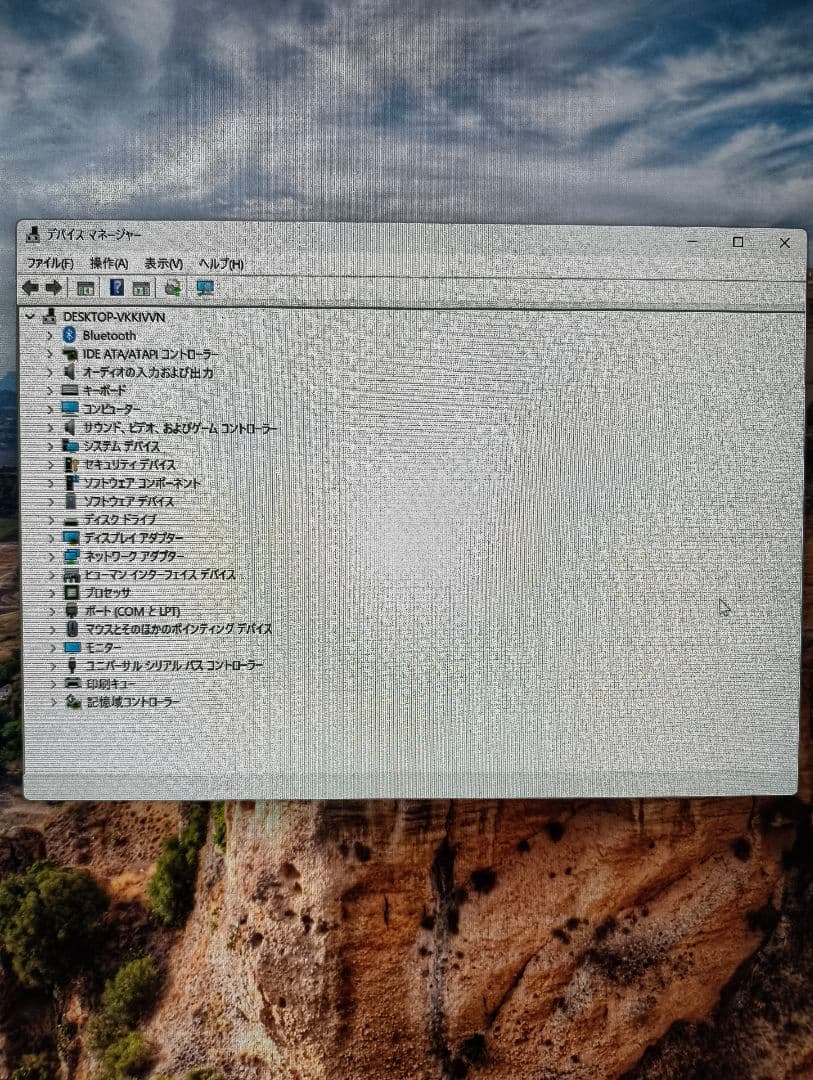Open Properties via the toolbar icon
813x1080 pixels.
[x=85, y=287]
